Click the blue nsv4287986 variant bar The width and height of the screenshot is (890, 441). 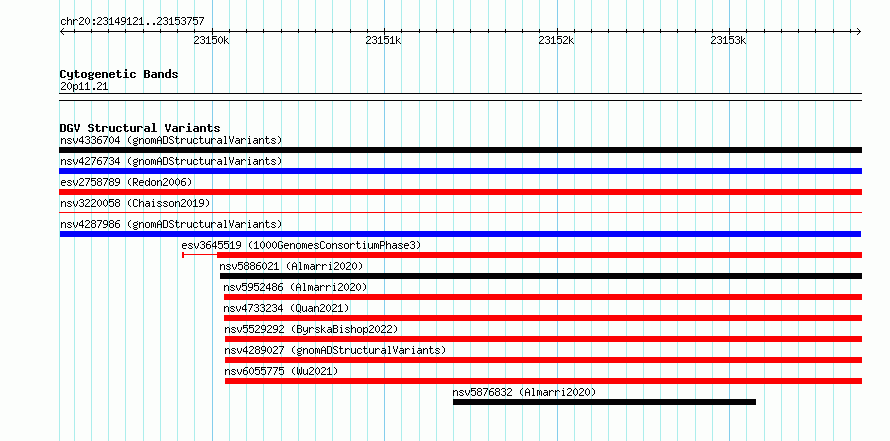460,234
